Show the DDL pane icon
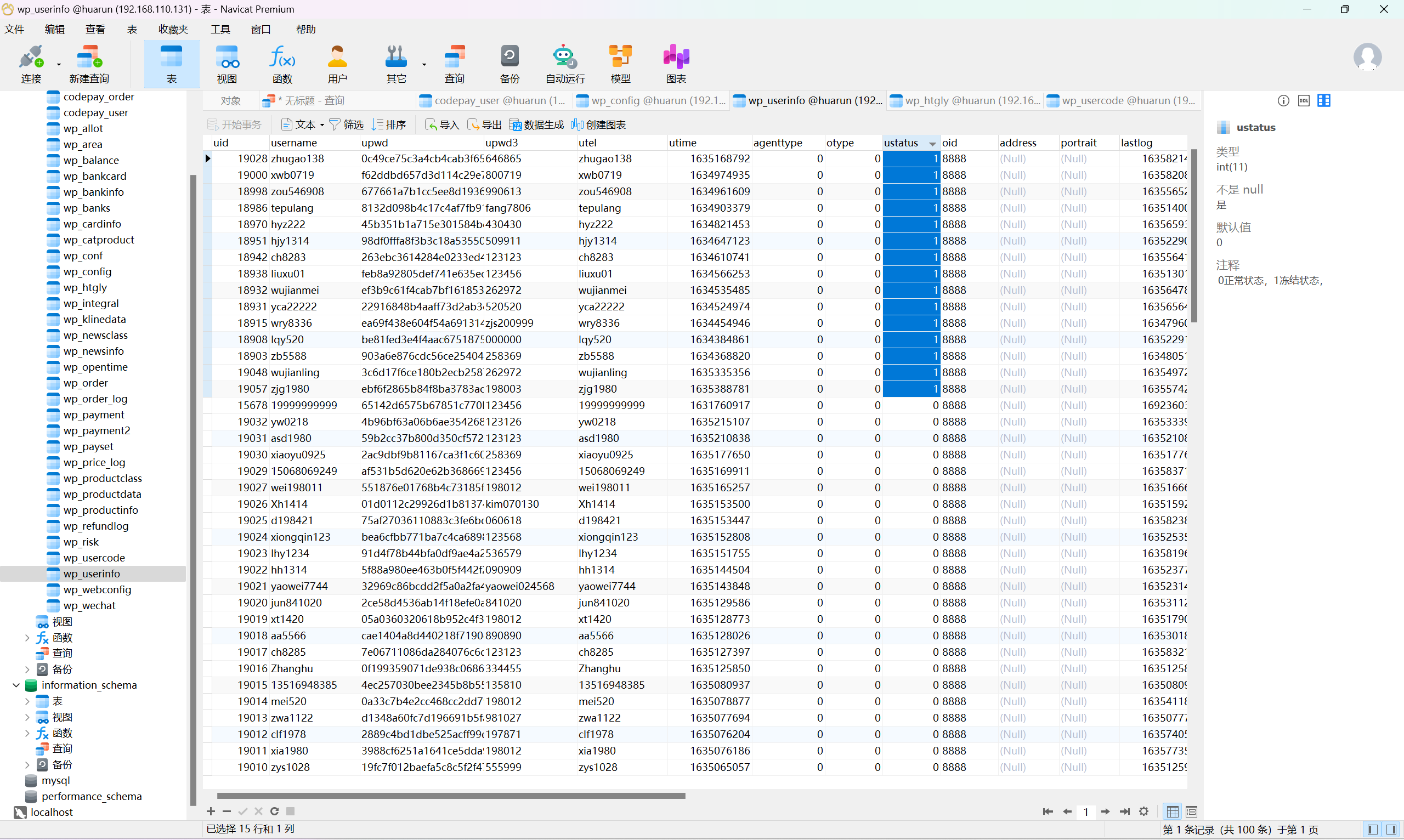The width and height of the screenshot is (1404, 840). tap(1303, 101)
